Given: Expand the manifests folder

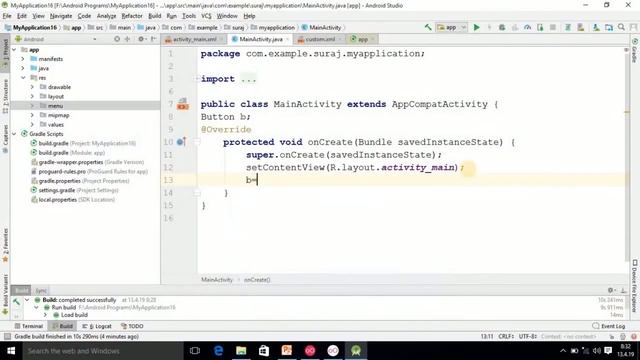Looking at the screenshot, I should pos(23,59).
